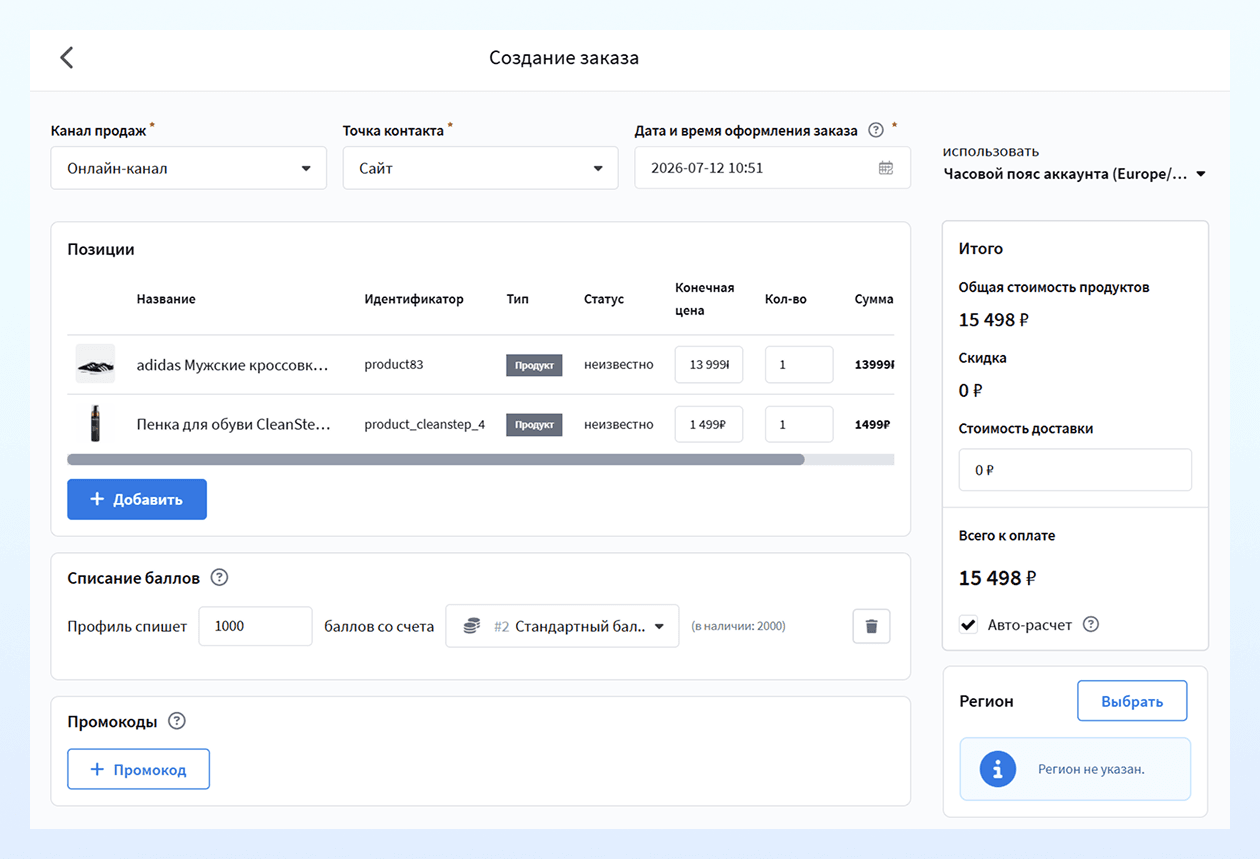Open the help icon next to Списание баллов
The width and height of the screenshot is (1260, 859).
220,578
